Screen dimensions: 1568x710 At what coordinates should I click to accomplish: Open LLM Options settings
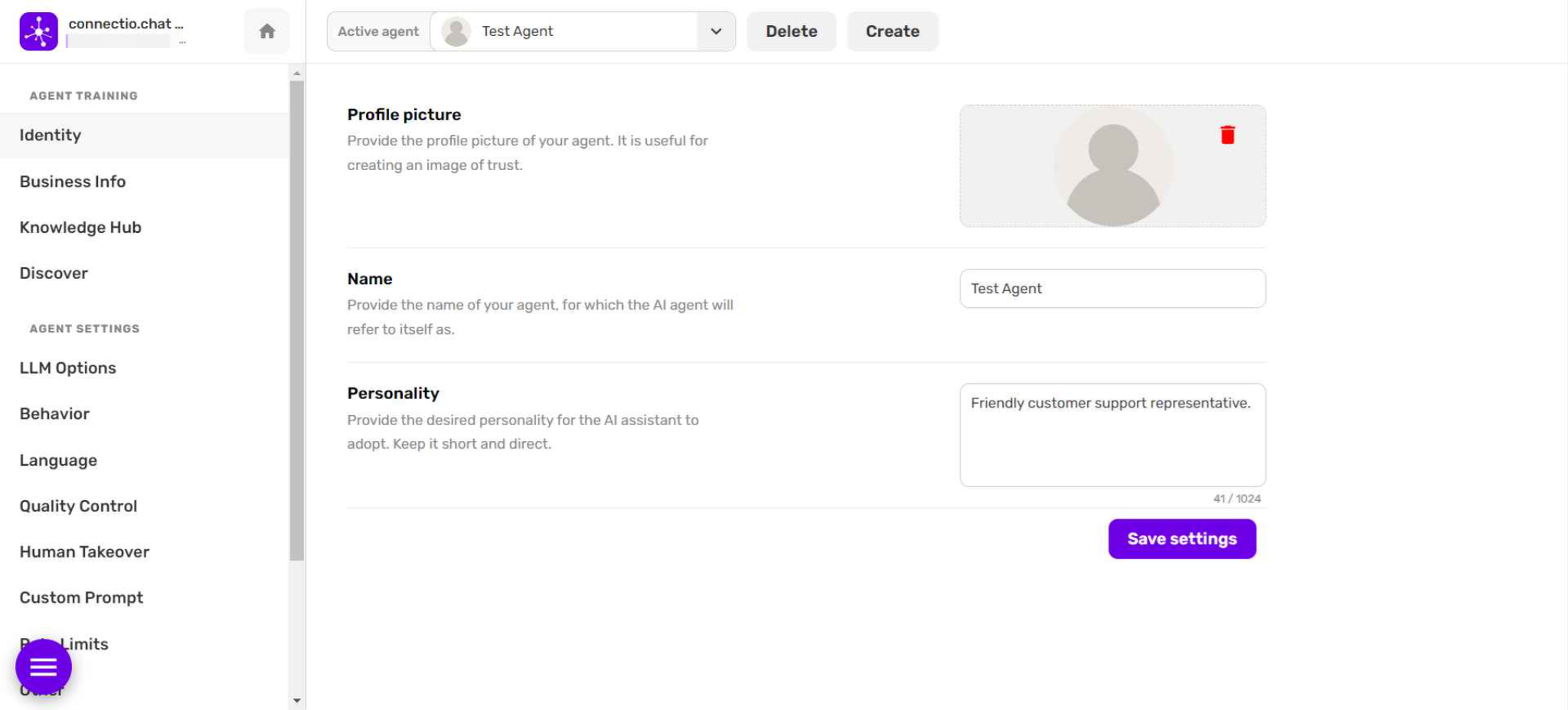[x=68, y=368]
